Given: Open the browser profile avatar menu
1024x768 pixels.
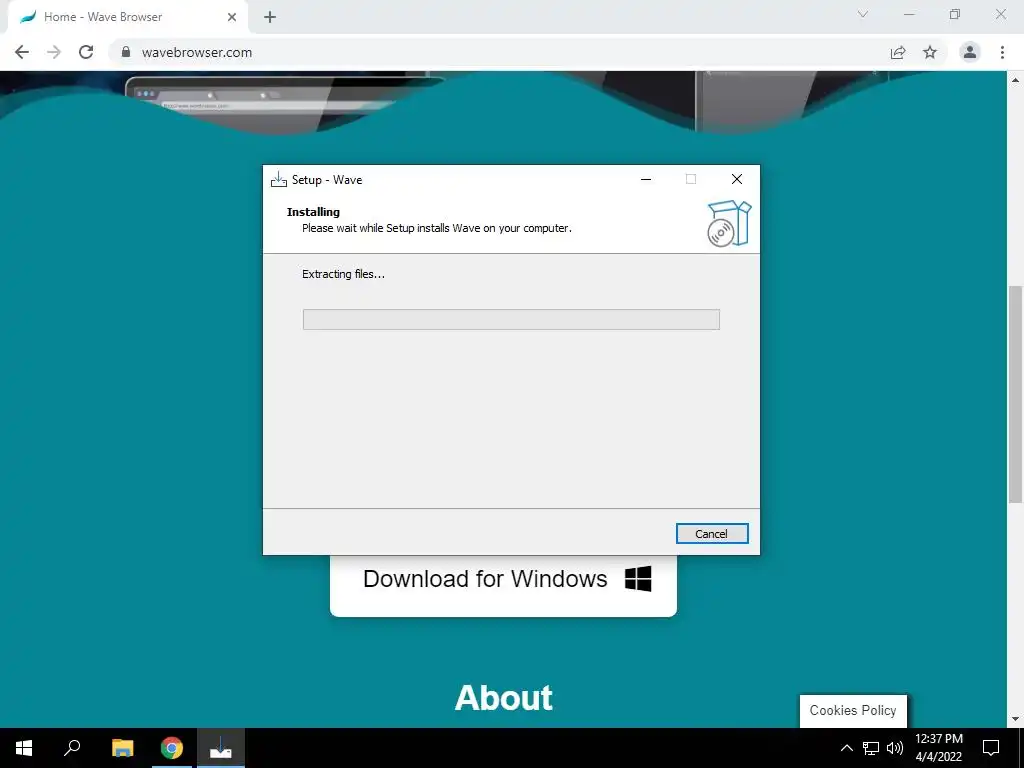Looking at the screenshot, I should click(970, 52).
